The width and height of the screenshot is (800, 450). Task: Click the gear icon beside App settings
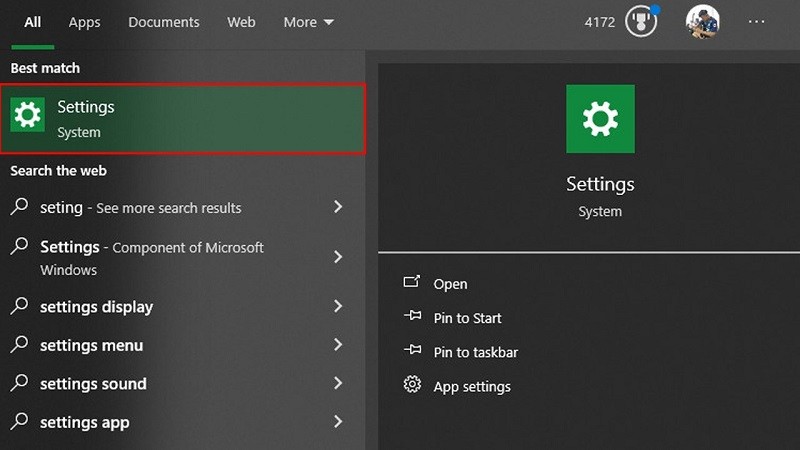412,385
